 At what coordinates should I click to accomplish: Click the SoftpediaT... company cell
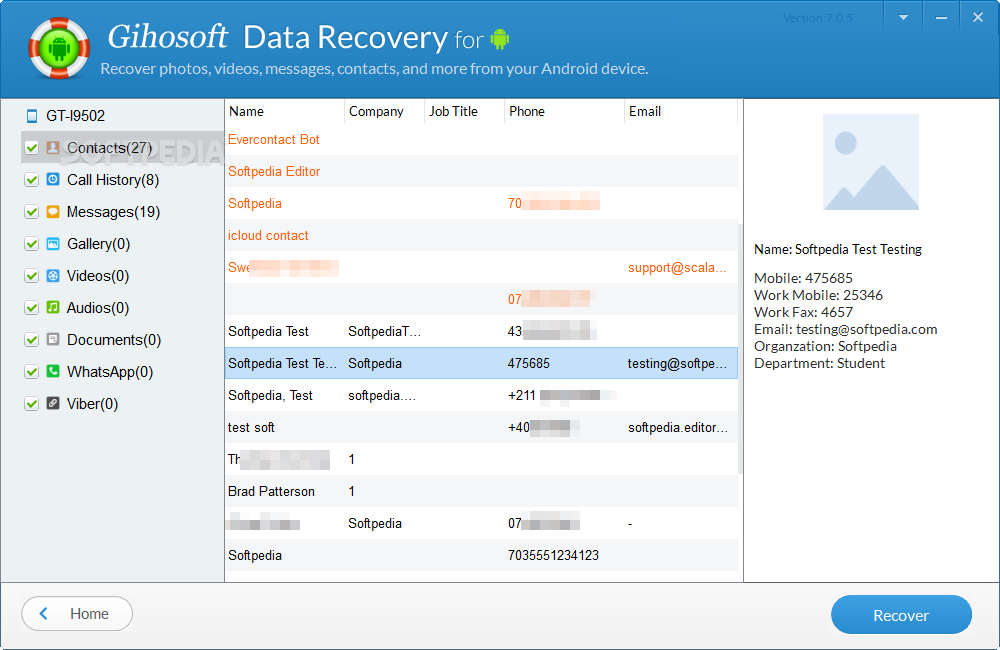point(385,332)
